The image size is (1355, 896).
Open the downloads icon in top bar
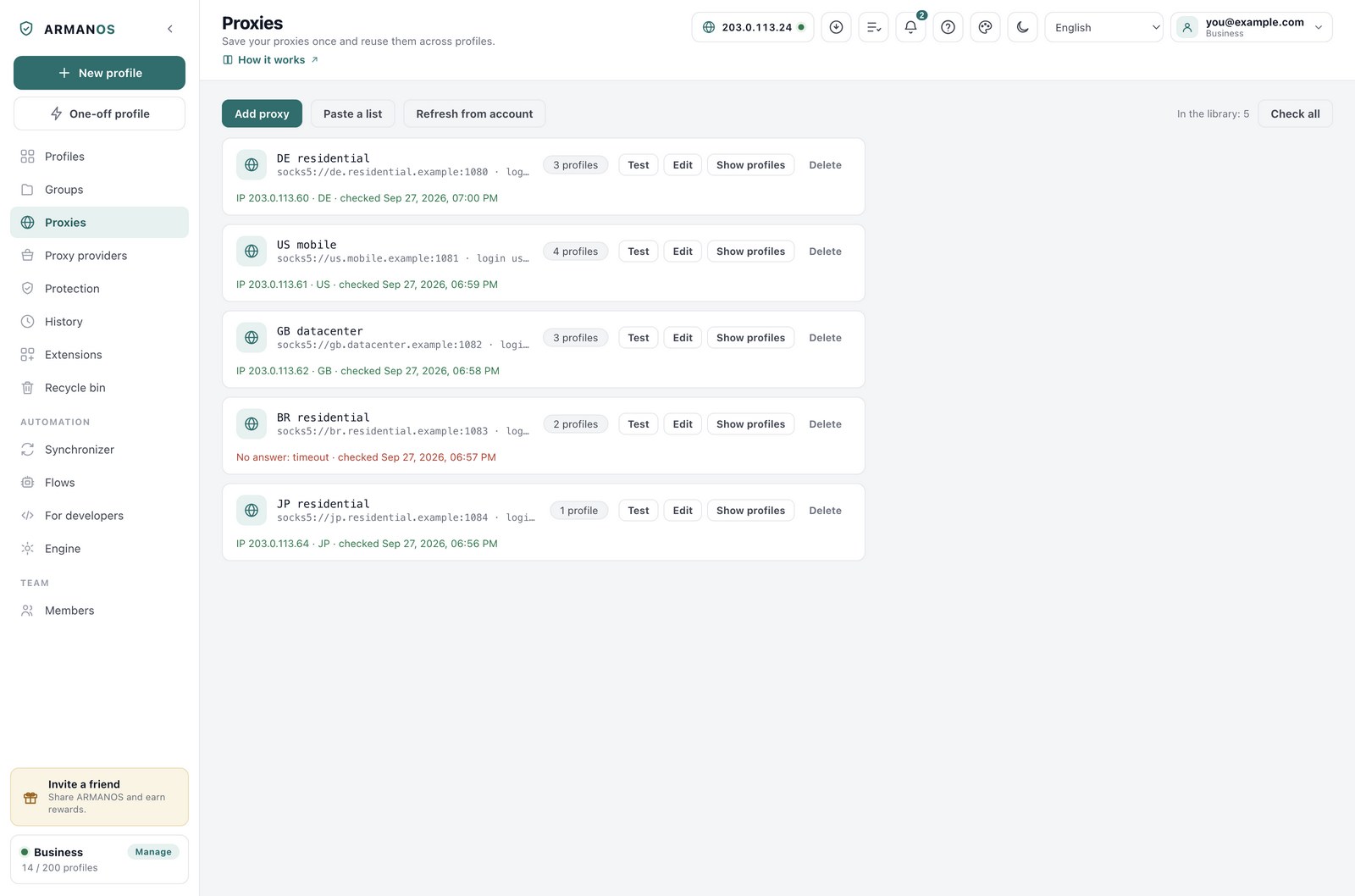[836, 27]
